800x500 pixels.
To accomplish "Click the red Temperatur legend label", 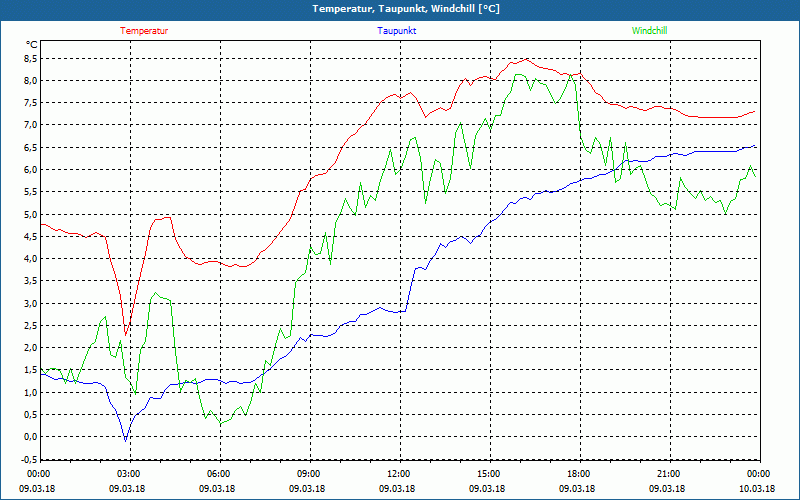I will coord(144,31).
